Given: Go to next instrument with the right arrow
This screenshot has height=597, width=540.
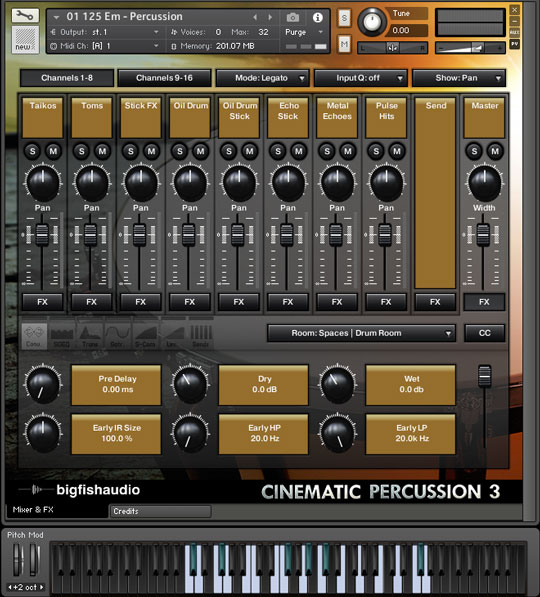Looking at the screenshot, I should 270,17.
